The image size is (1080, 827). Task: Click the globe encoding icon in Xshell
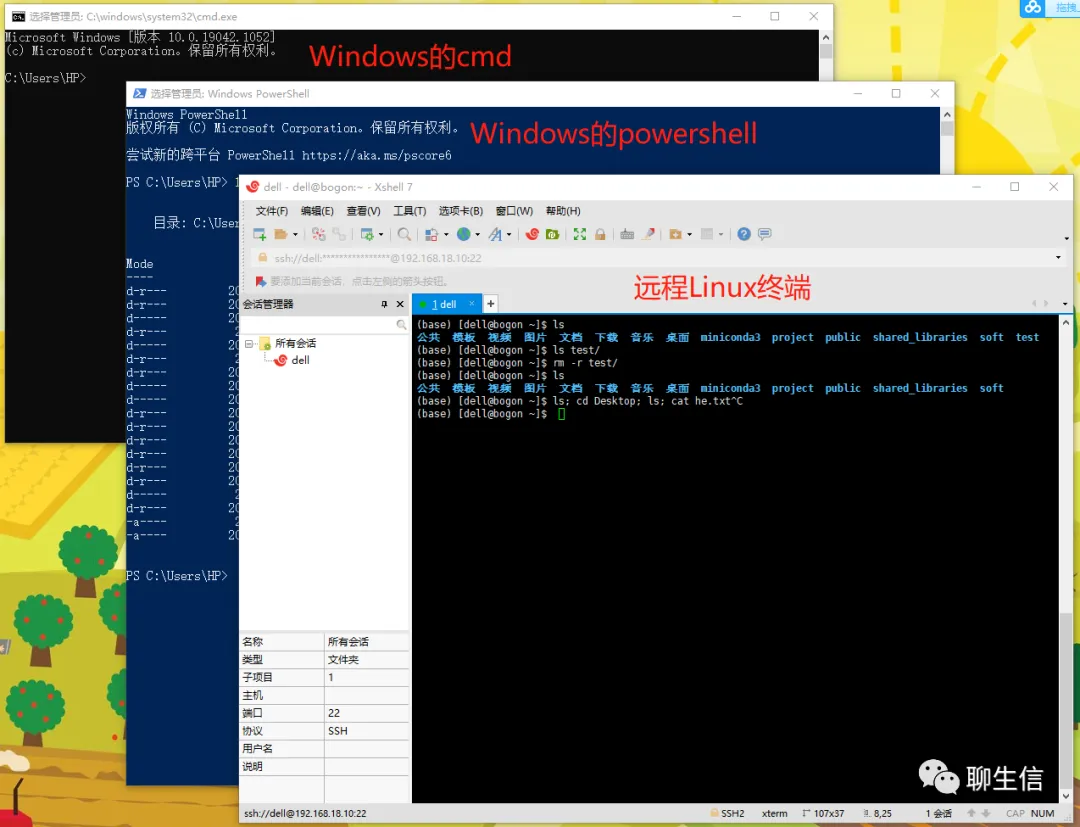(x=464, y=234)
